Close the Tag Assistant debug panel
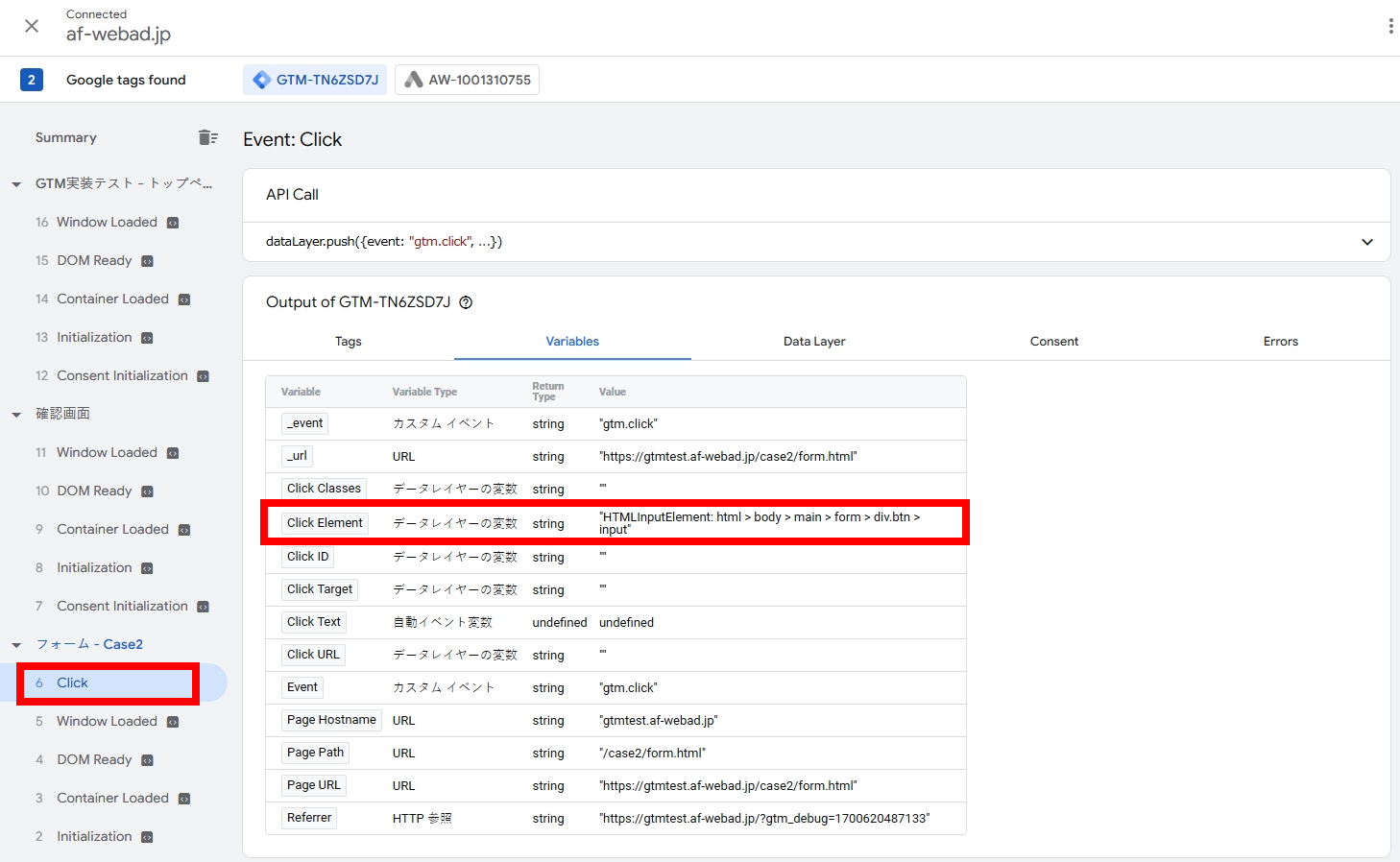This screenshot has height=862, width=1400. (32, 26)
